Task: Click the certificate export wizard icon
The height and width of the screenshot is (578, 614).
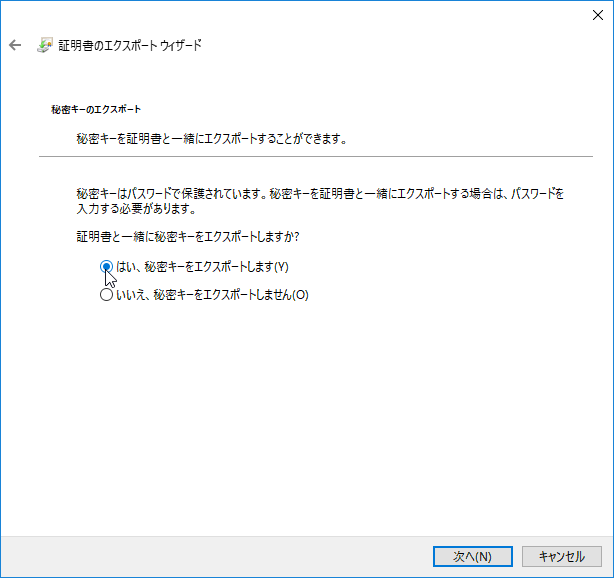Action: click(x=45, y=45)
